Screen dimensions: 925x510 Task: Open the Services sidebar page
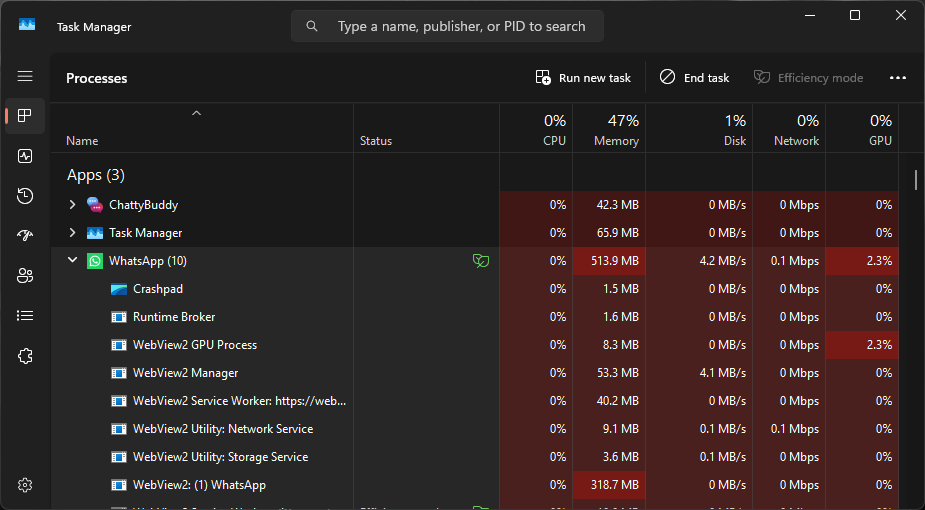pyautogui.click(x=25, y=356)
